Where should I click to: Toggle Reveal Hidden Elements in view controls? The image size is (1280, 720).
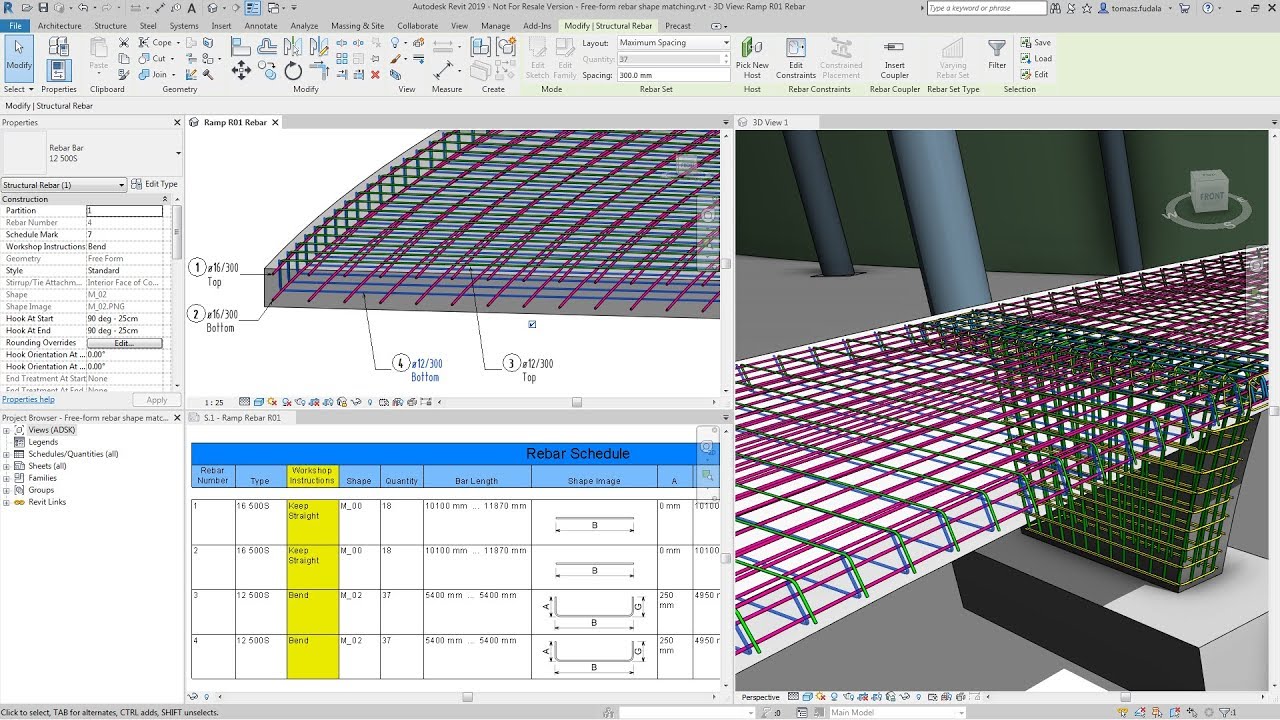369,400
